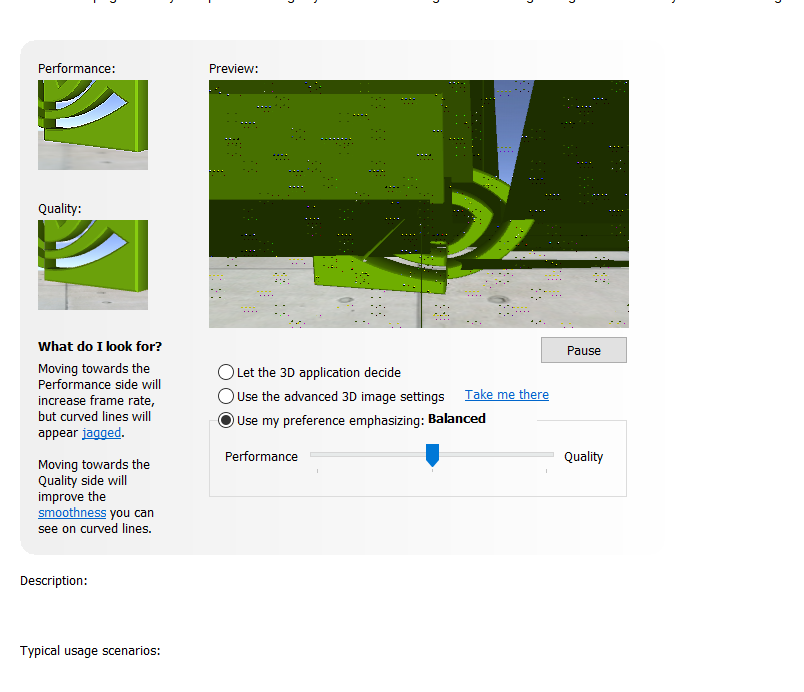
Task: Click the 'Performance' label beside the slider
Action: 261,456
